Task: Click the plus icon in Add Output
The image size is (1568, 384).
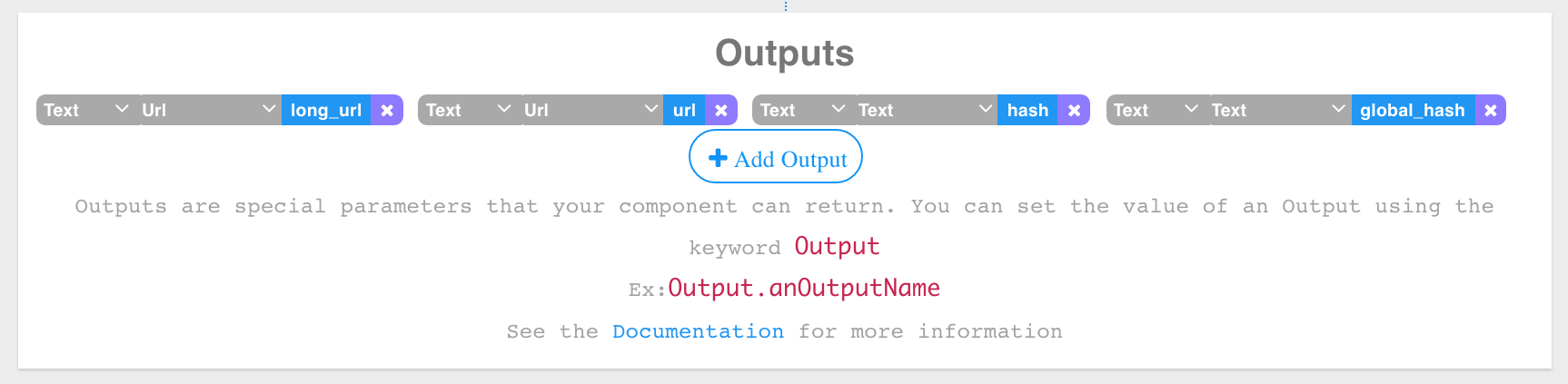Action: pos(718,158)
